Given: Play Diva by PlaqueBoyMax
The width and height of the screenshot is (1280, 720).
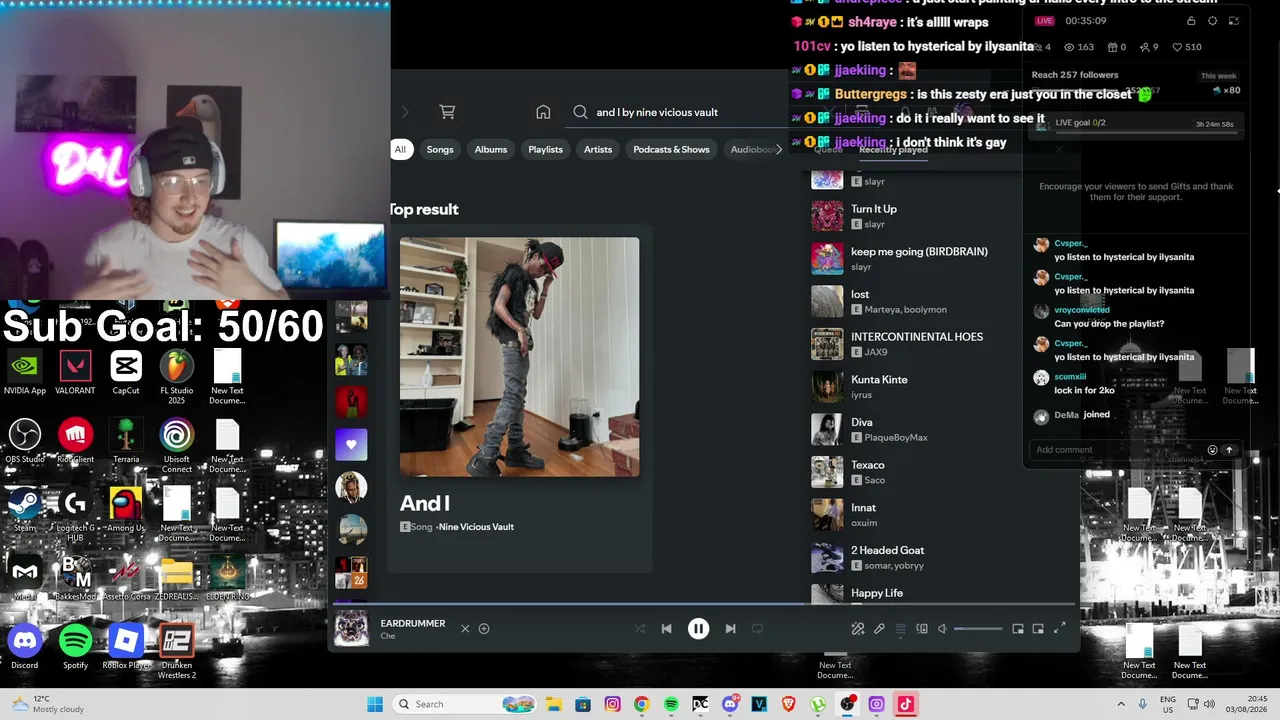Looking at the screenshot, I should point(861,422).
